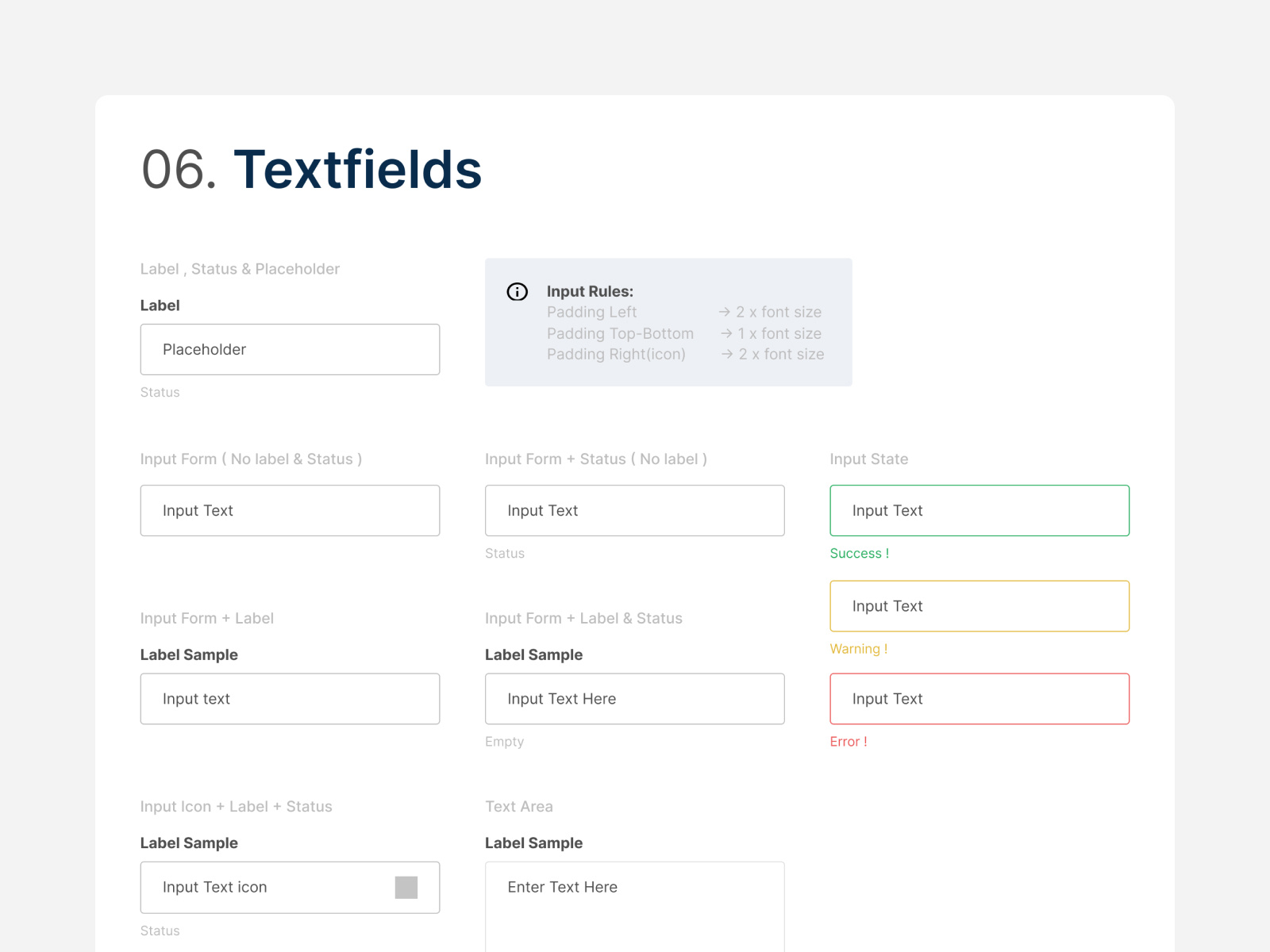Screen dimensions: 1270x952
Task: Click the Placeholder input under Label
Action: coord(290,349)
